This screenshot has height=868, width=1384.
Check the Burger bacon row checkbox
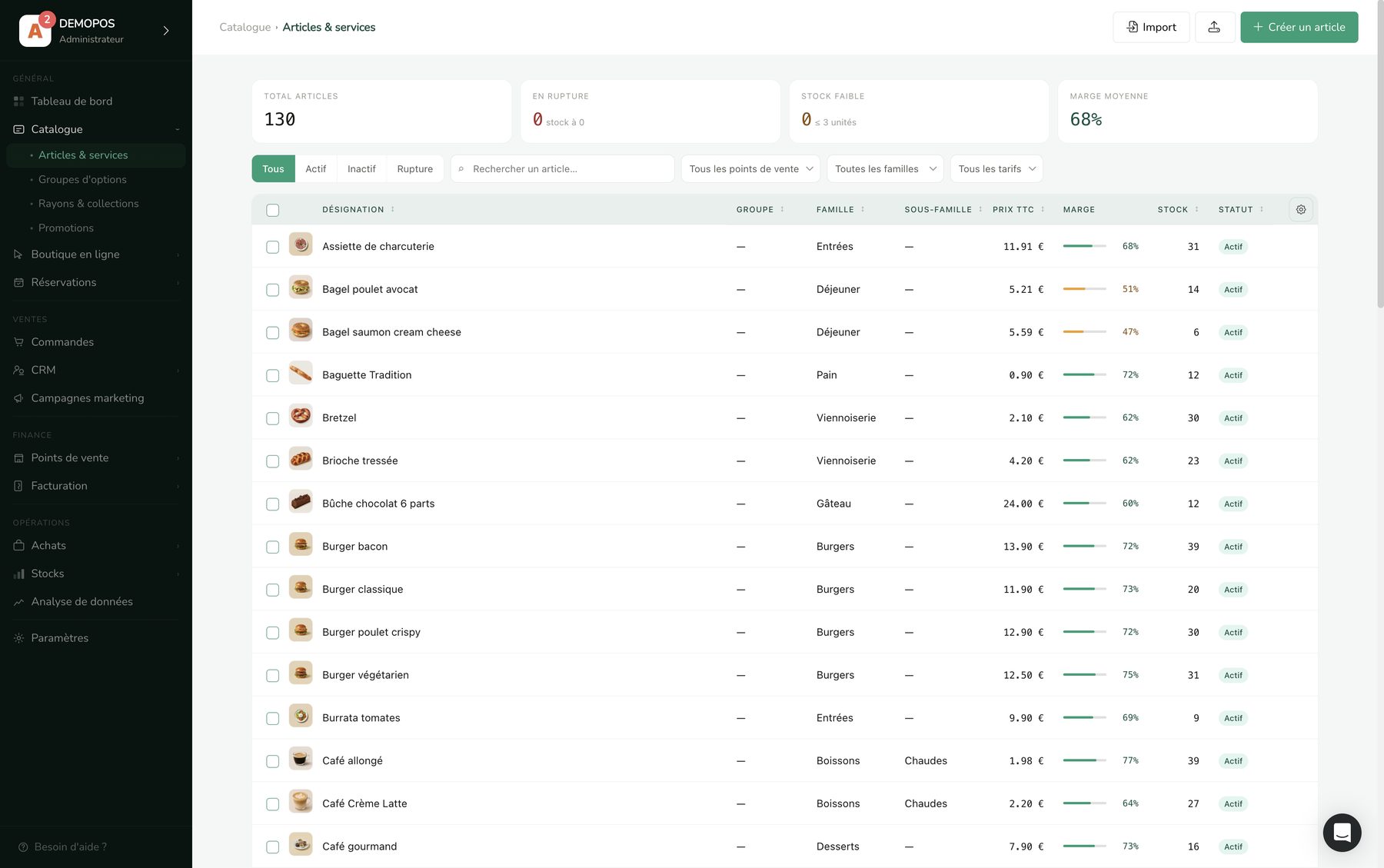[273, 547]
